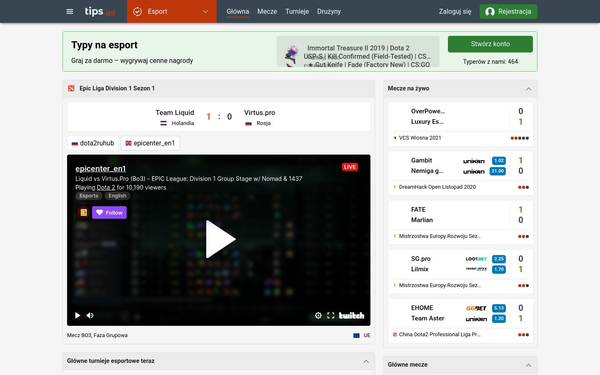The width and height of the screenshot is (600, 375).
Task: Open stream settings gear icon
Action: pyautogui.click(x=318, y=315)
